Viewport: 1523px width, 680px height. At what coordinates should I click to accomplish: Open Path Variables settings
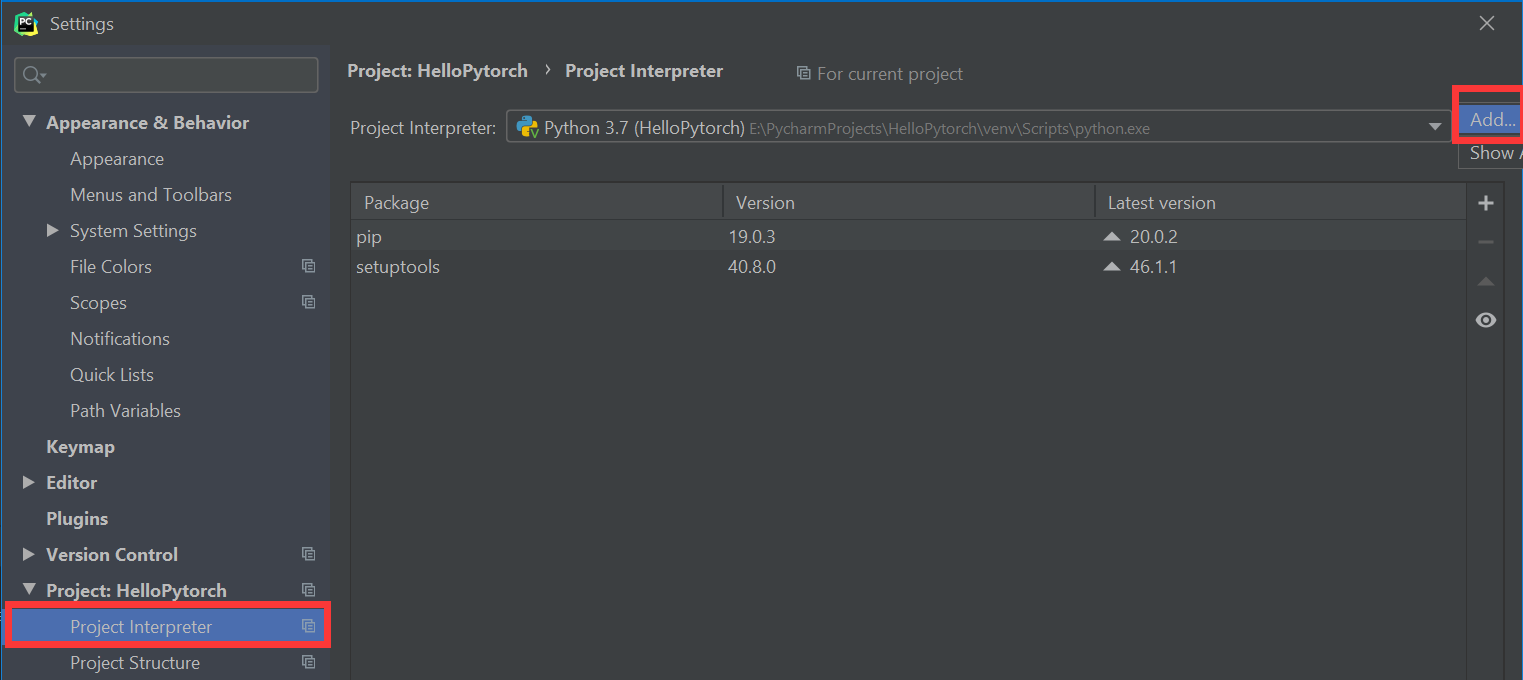(125, 411)
